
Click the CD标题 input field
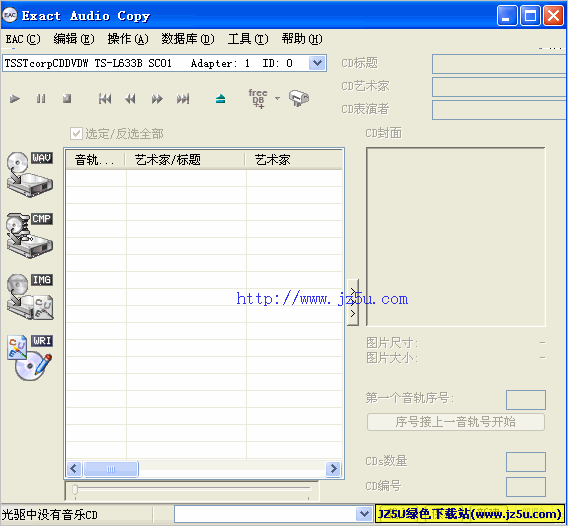(x=500, y=64)
